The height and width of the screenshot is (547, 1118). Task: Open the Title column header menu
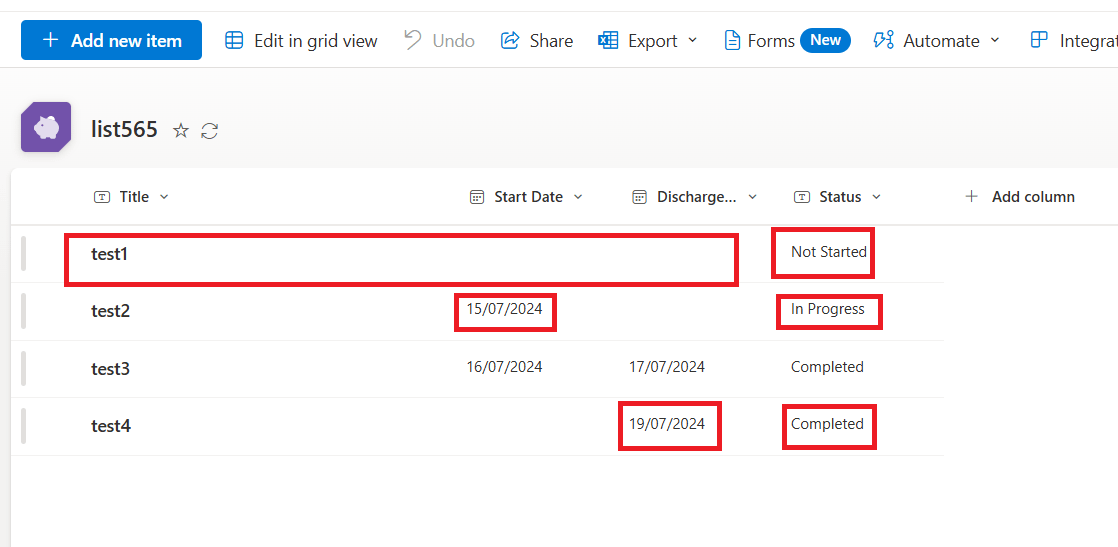pyautogui.click(x=131, y=197)
